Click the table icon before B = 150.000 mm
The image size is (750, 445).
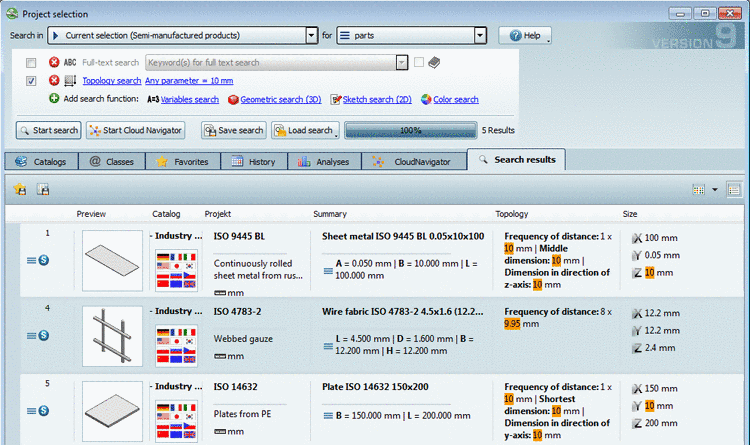[328, 416]
